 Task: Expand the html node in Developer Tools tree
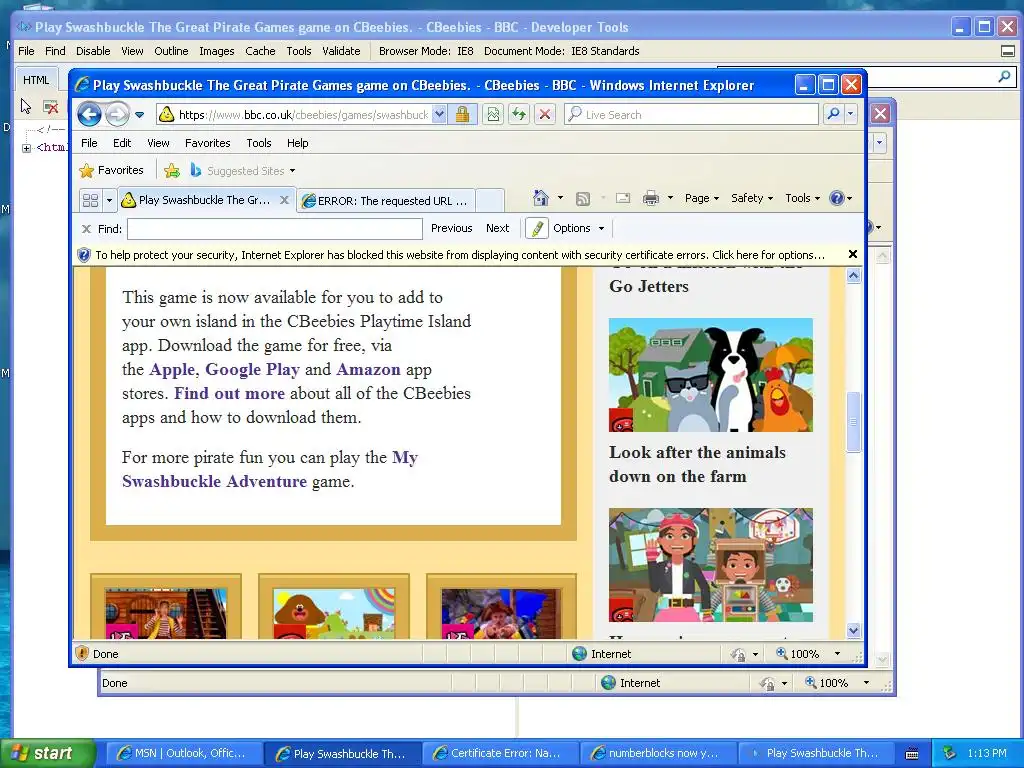(26, 148)
